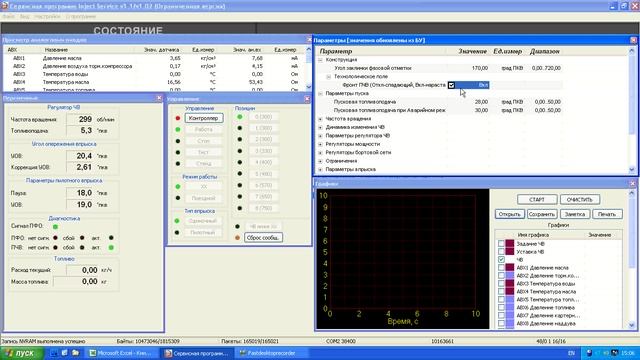Click color swatch of Задание ЧВ graph
This screenshot has height=360, width=640.
510,244
